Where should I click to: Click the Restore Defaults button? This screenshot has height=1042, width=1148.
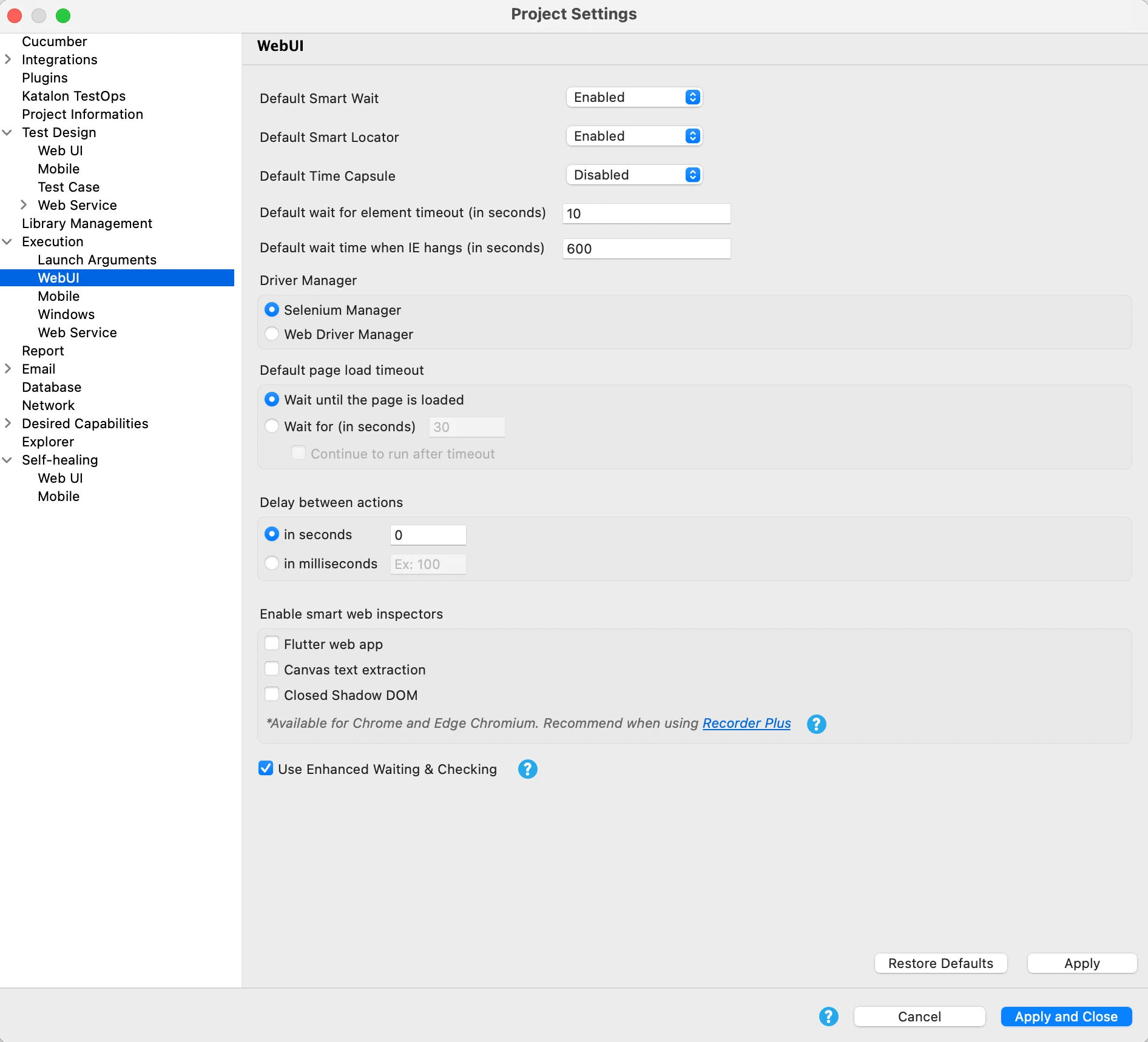[940, 963]
